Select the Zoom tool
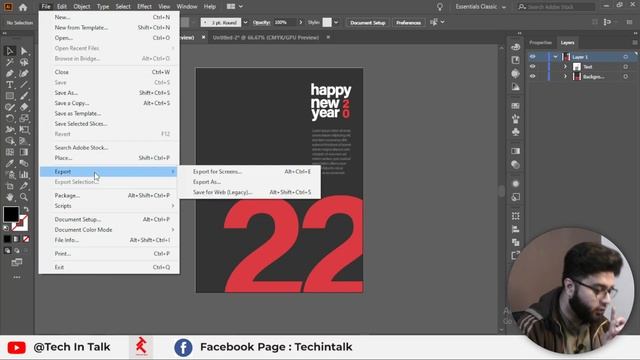640x360 pixels. pyautogui.click(x=24, y=197)
